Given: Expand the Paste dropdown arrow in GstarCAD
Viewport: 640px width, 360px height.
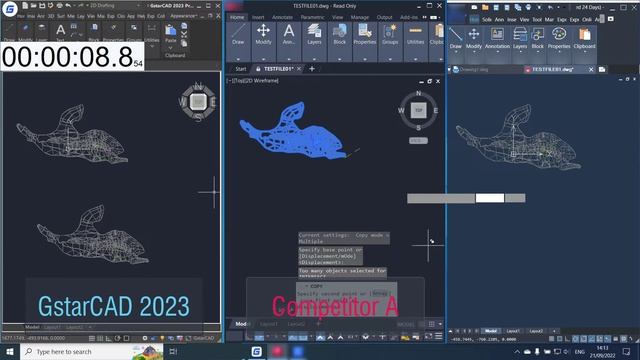Looking at the screenshot, I should (x=171, y=48).
